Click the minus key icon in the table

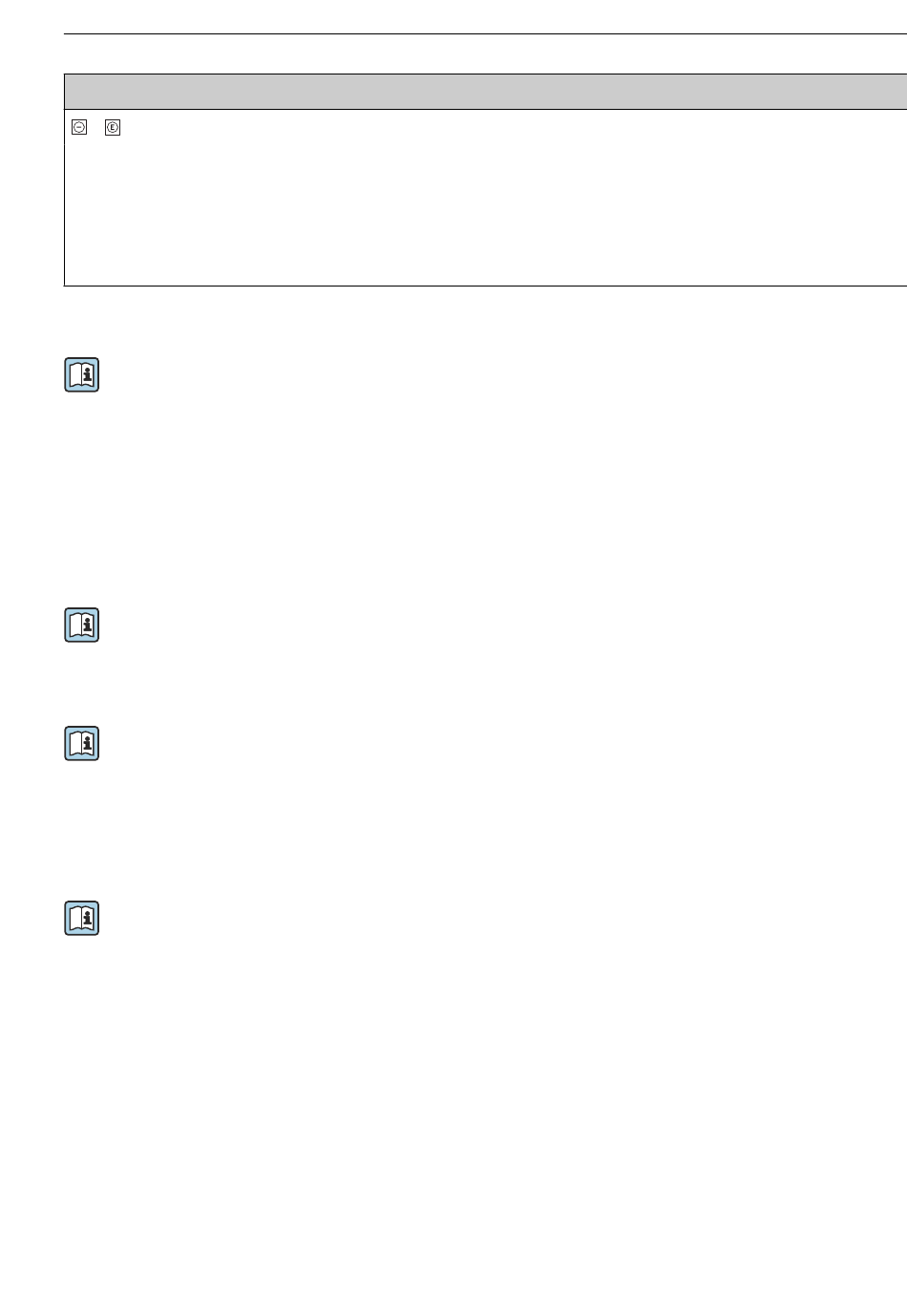click(79, 127)
